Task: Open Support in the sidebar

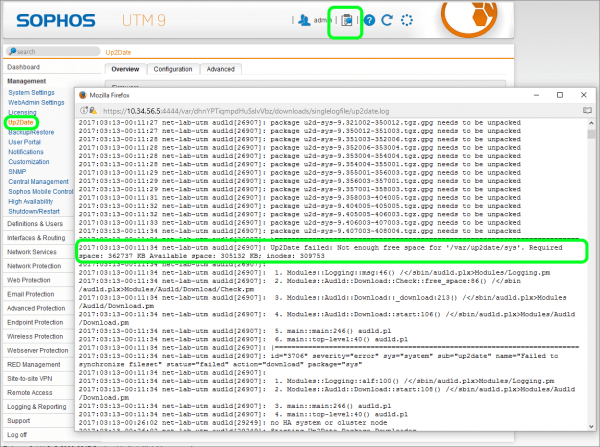Action: click(x=18, y=421)
